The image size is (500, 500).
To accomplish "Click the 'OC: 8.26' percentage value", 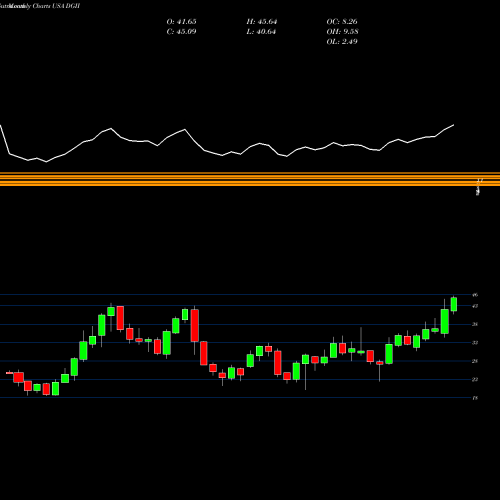I will 342,22.
